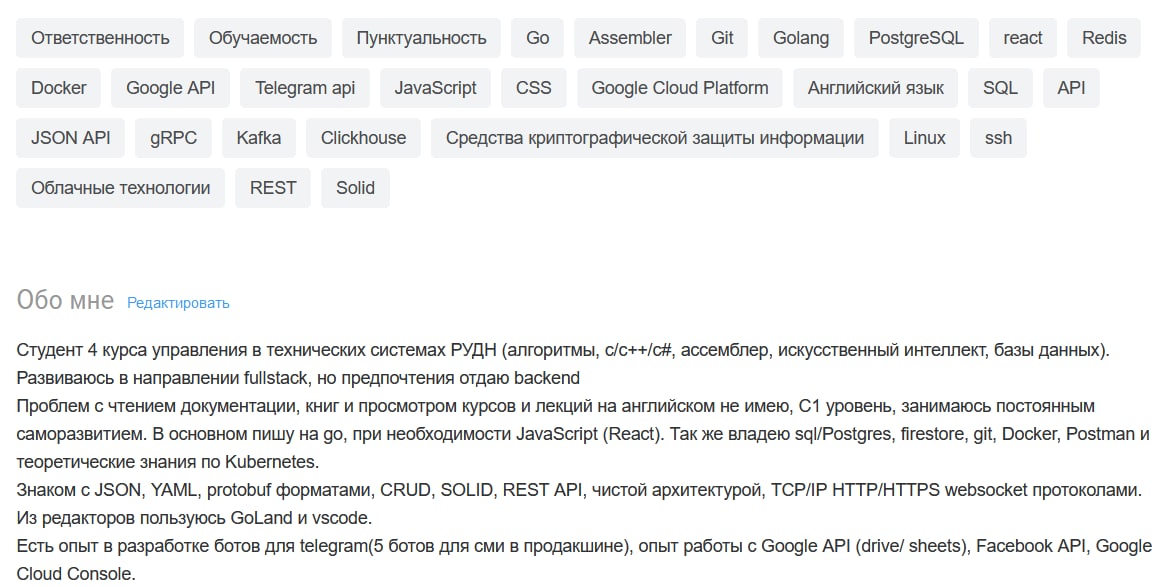Click the Обо мне section heading

[65, 300]
